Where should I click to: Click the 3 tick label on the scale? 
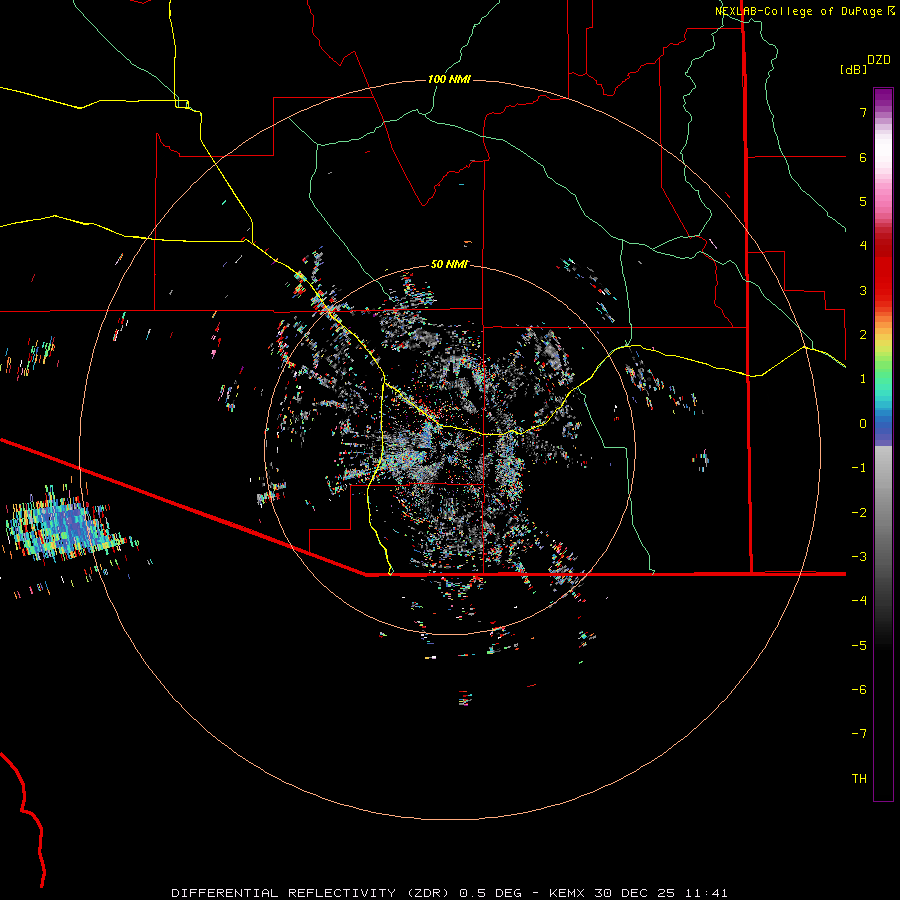coord(863,290)
